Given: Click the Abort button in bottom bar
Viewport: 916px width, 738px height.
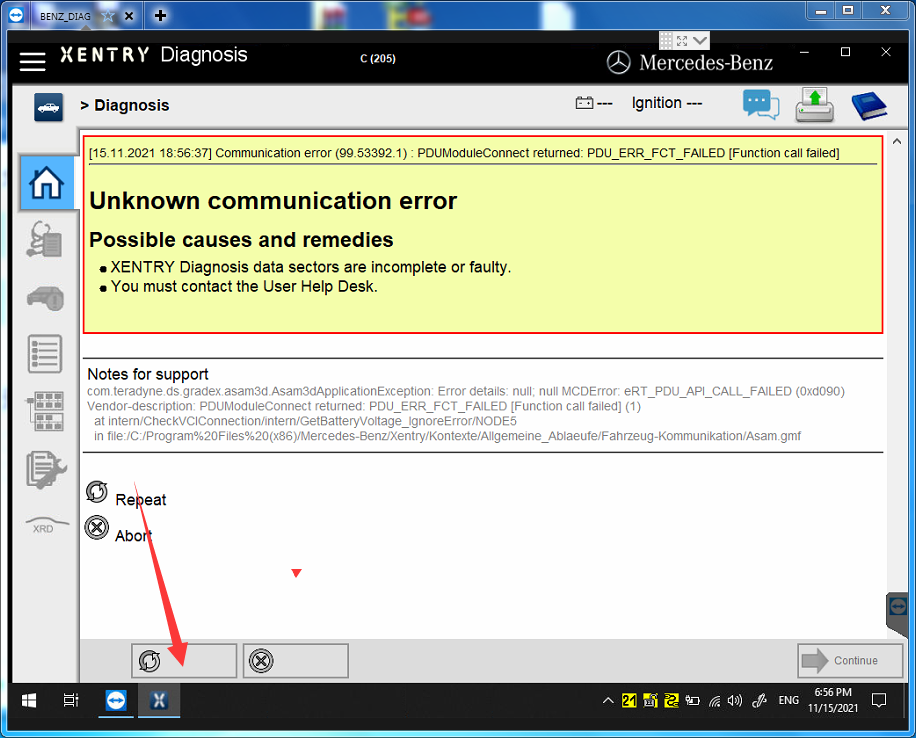Looking at the screenshot, I should click(296, 661).
